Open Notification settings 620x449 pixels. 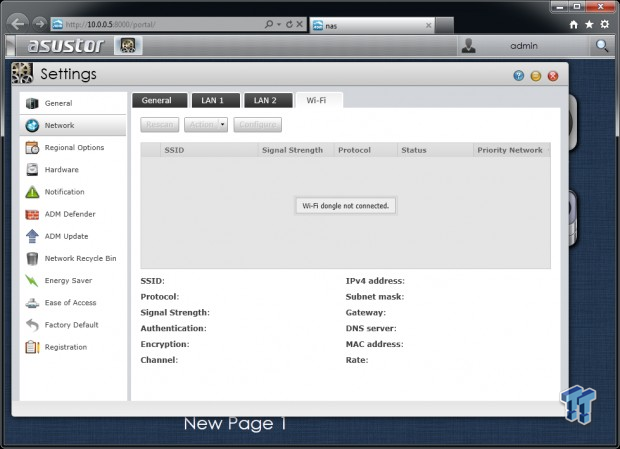[x=73, y=192]
